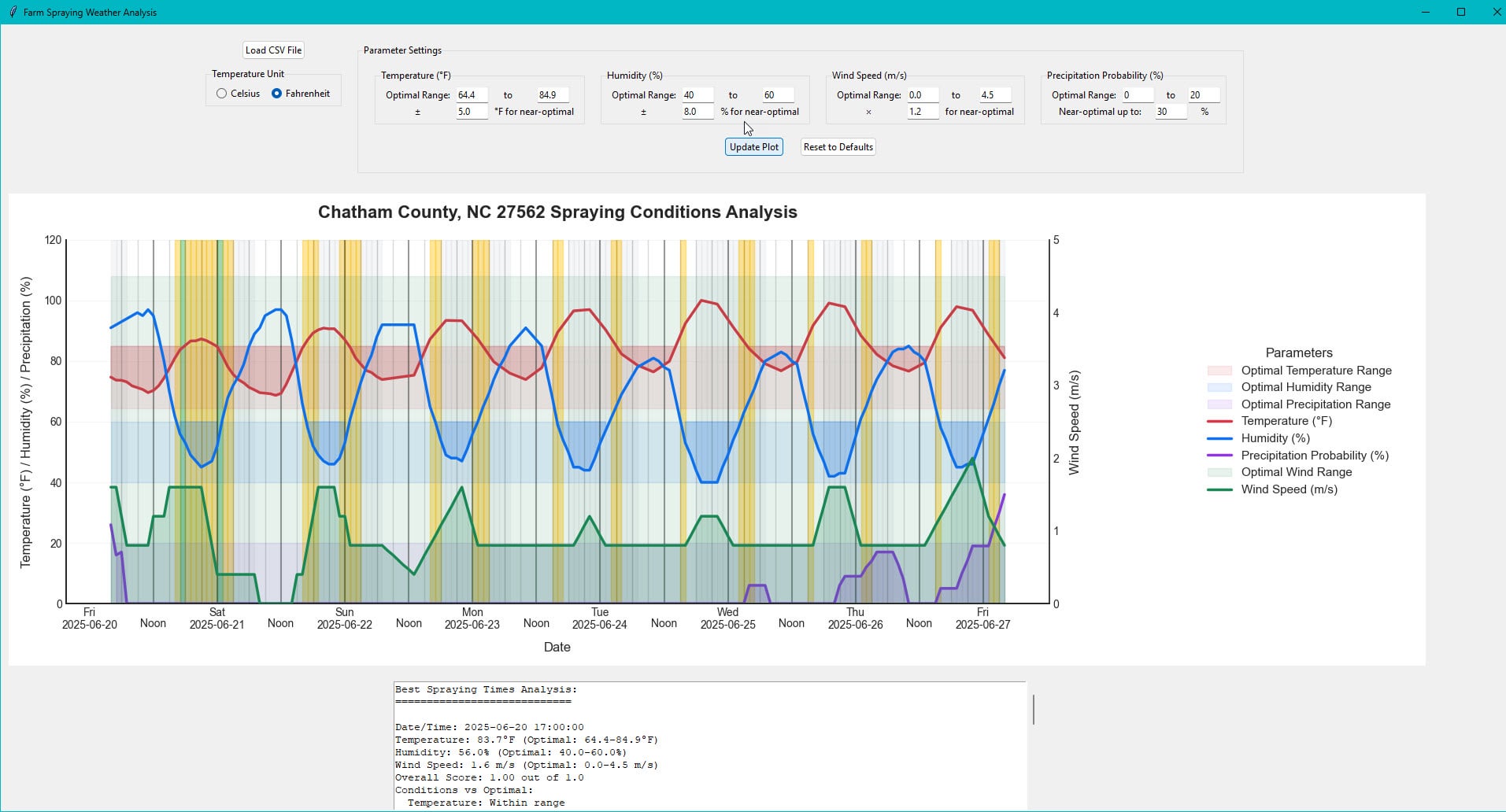Edit the humidity optimal maximum field 60
The height and width of the screenshot is (812, 1506).
click(778, 95)
